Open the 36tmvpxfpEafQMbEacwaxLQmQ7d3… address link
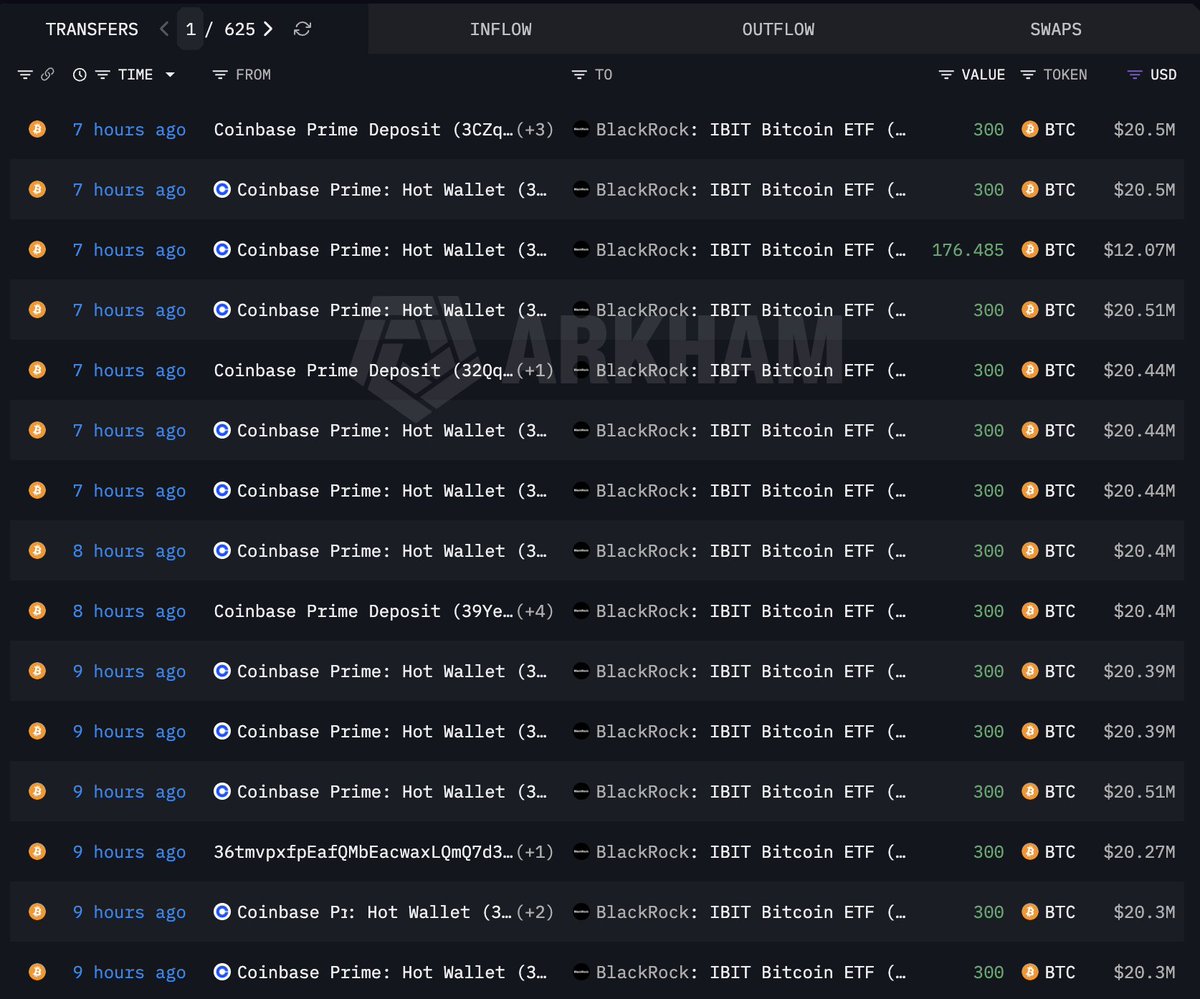 pos(364,852)
